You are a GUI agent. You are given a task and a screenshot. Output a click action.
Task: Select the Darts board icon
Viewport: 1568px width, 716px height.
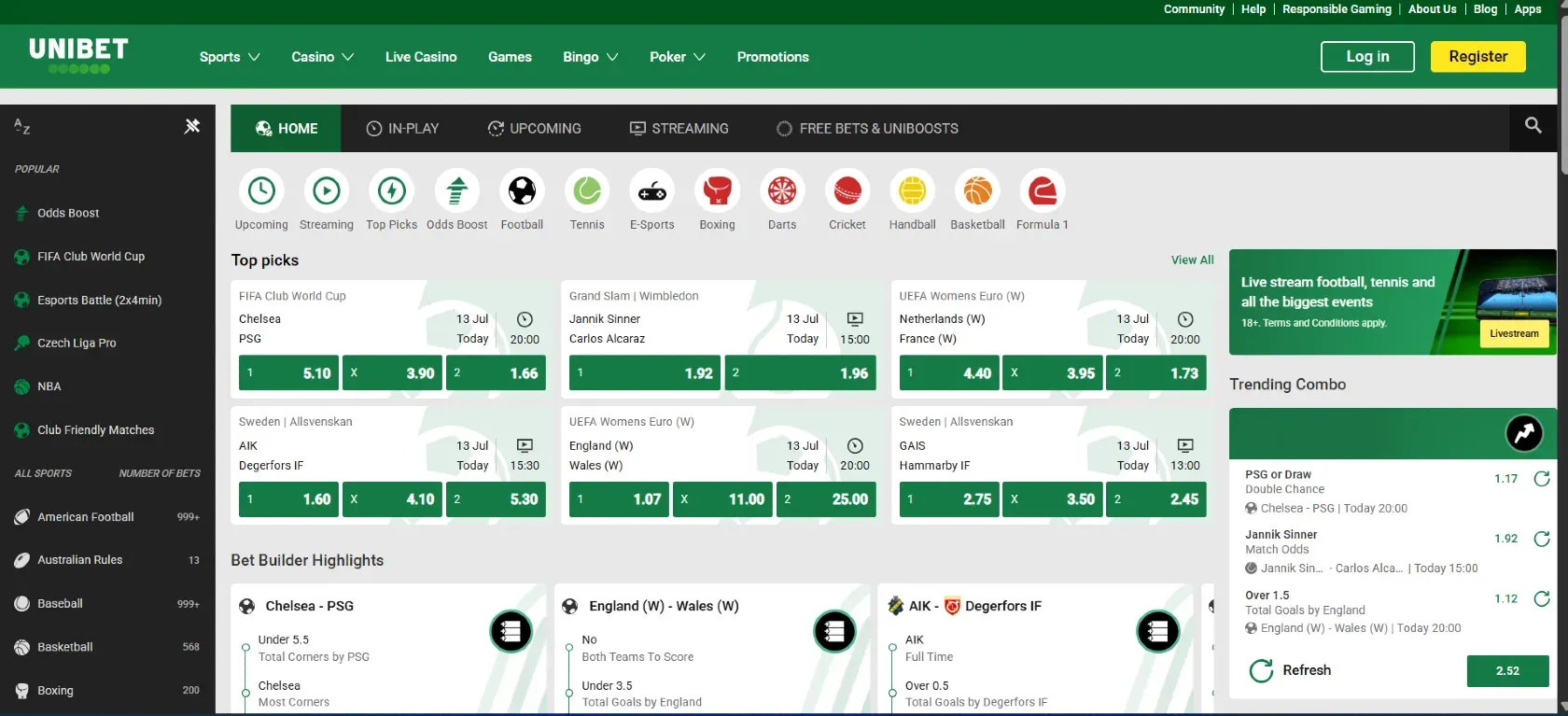click(x=782, y=190)
